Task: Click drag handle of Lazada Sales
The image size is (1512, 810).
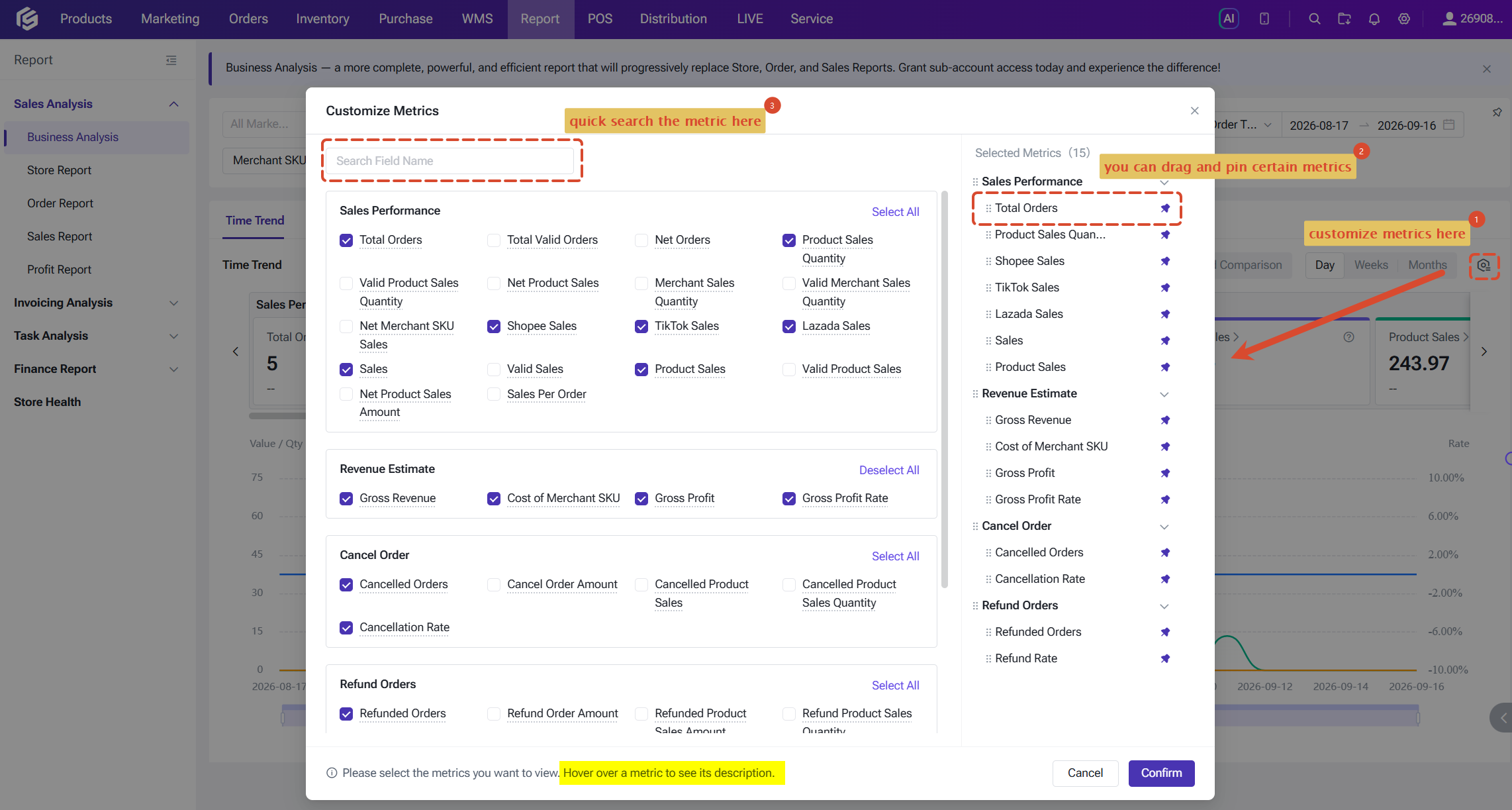Action: click(x=988, y=314)
